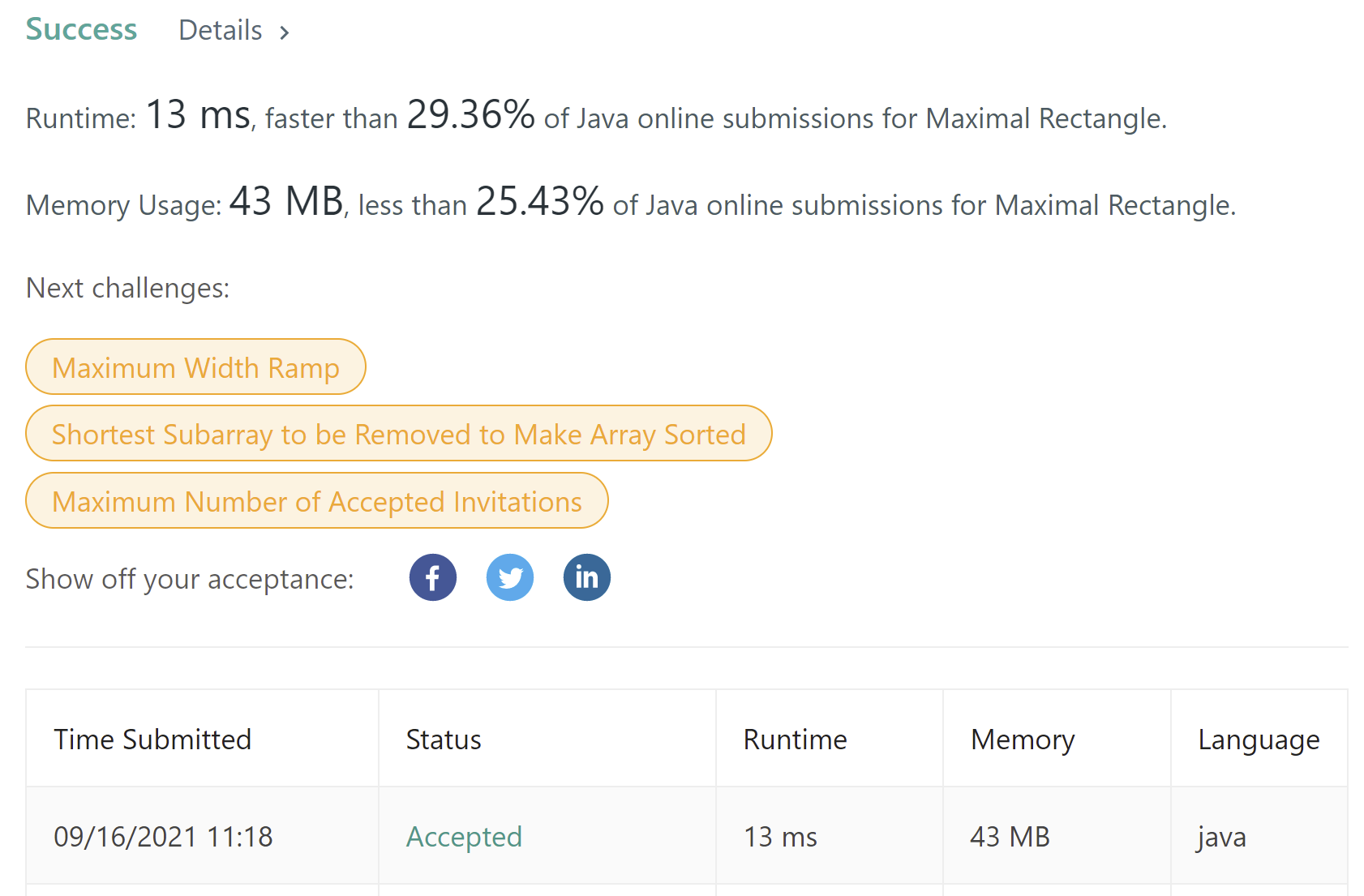Click the 13 ms runtime table cell

[780, 836]
